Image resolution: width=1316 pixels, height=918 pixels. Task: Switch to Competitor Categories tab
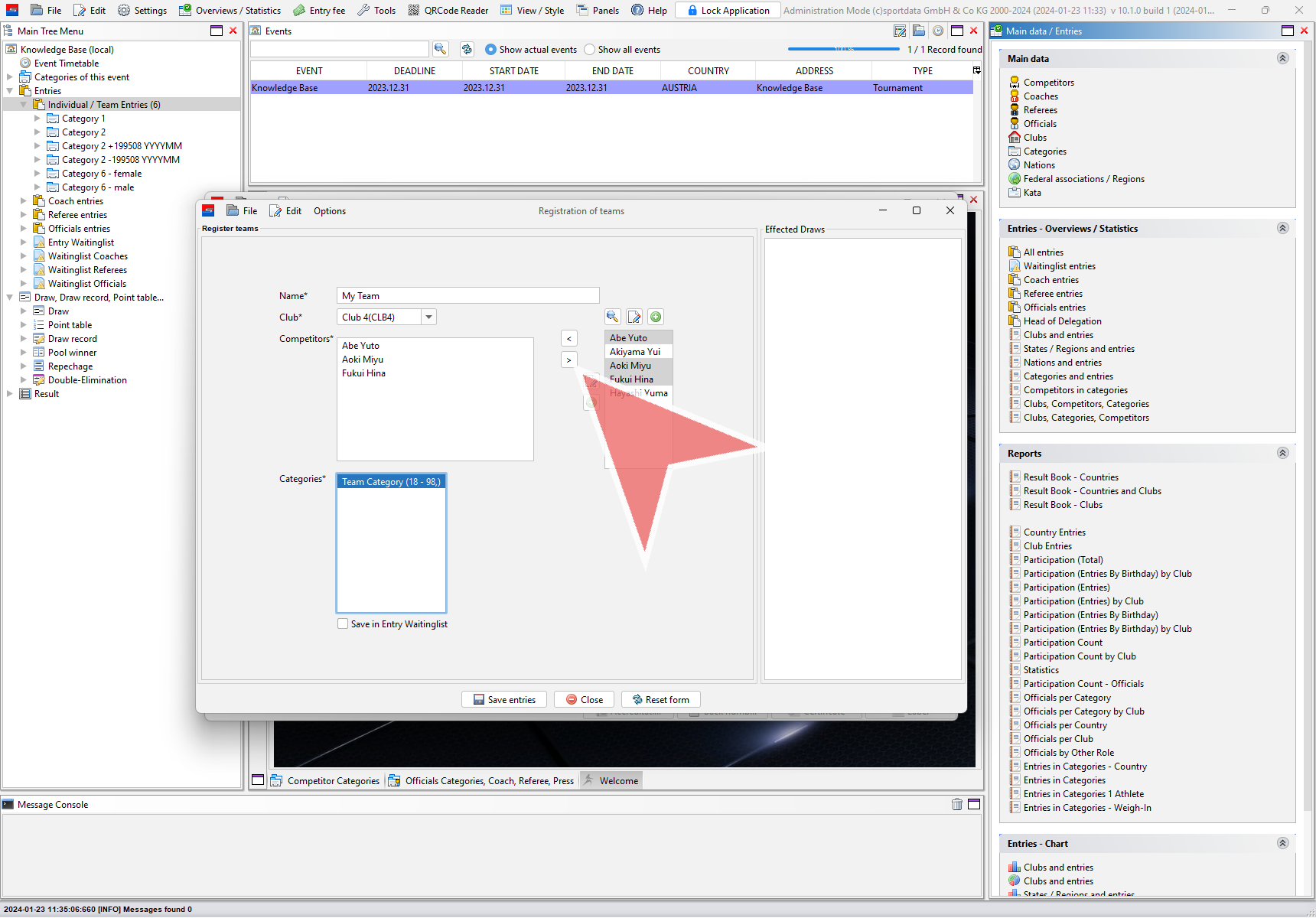tap(326, 781)
